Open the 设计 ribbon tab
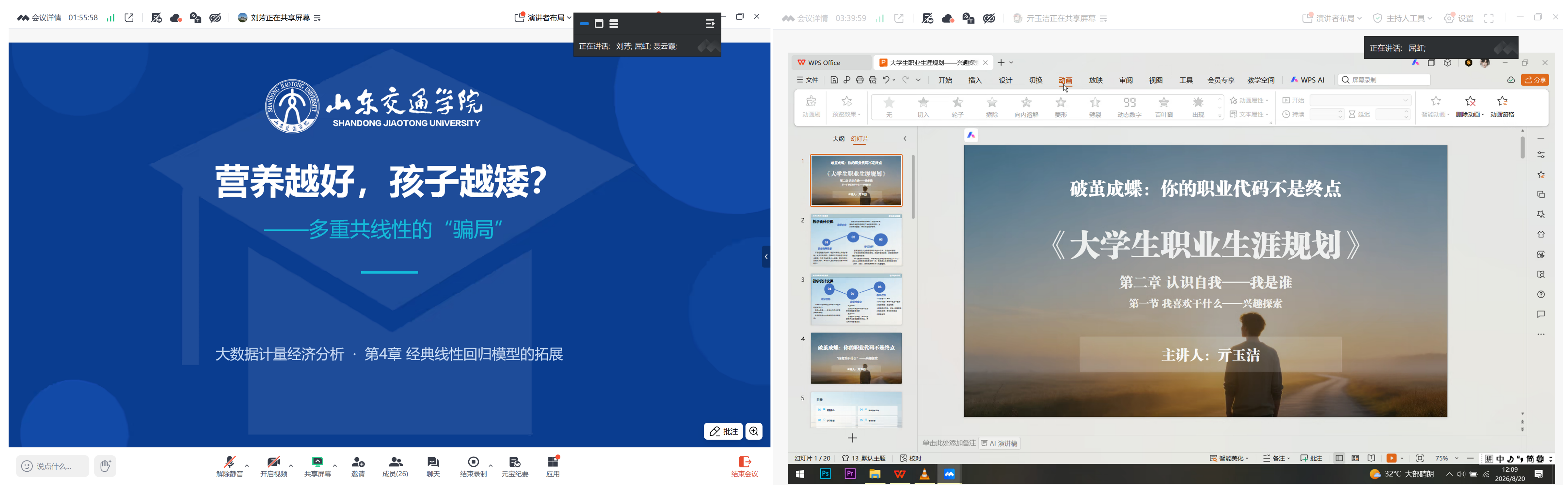Screen dimensions: 1568x490 [x=1006, y=80]
